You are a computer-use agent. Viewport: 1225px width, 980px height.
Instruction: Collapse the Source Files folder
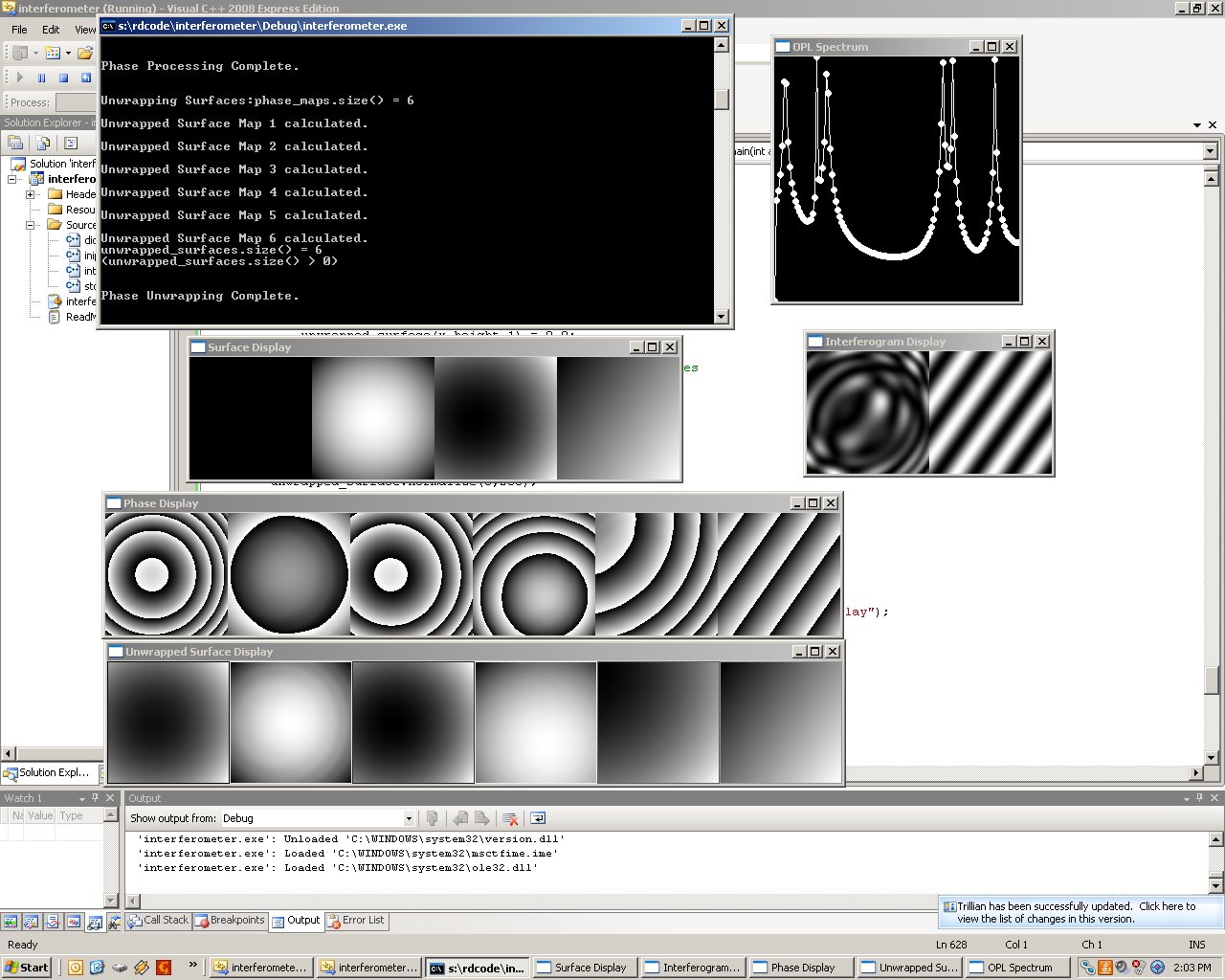[x=30, y=225]
